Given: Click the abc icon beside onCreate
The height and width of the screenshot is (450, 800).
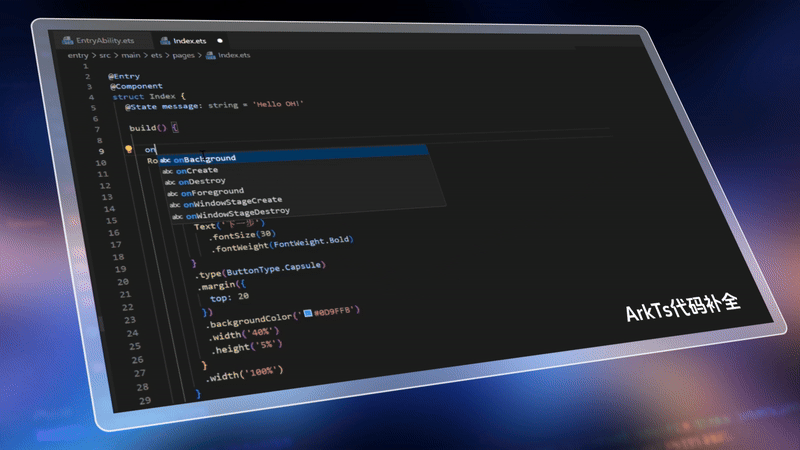Looking at the screenshot, I should [167, 171].
